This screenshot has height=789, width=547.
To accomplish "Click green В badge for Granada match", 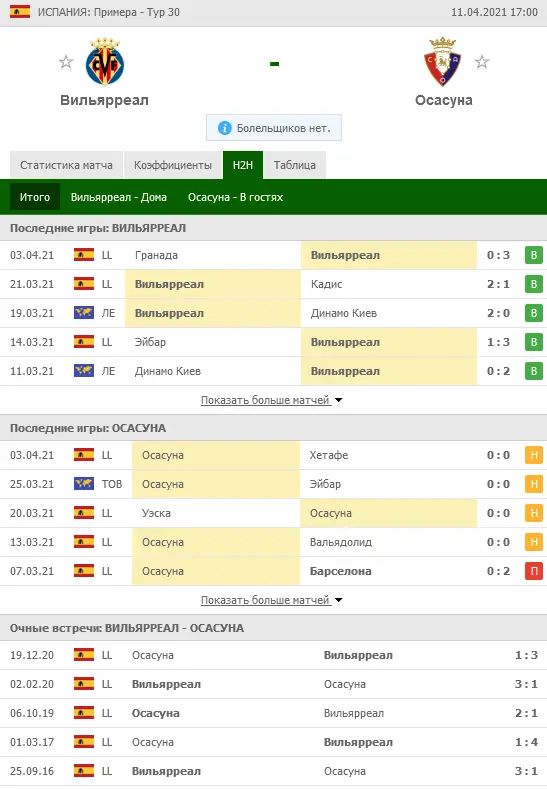I will 534,255.
